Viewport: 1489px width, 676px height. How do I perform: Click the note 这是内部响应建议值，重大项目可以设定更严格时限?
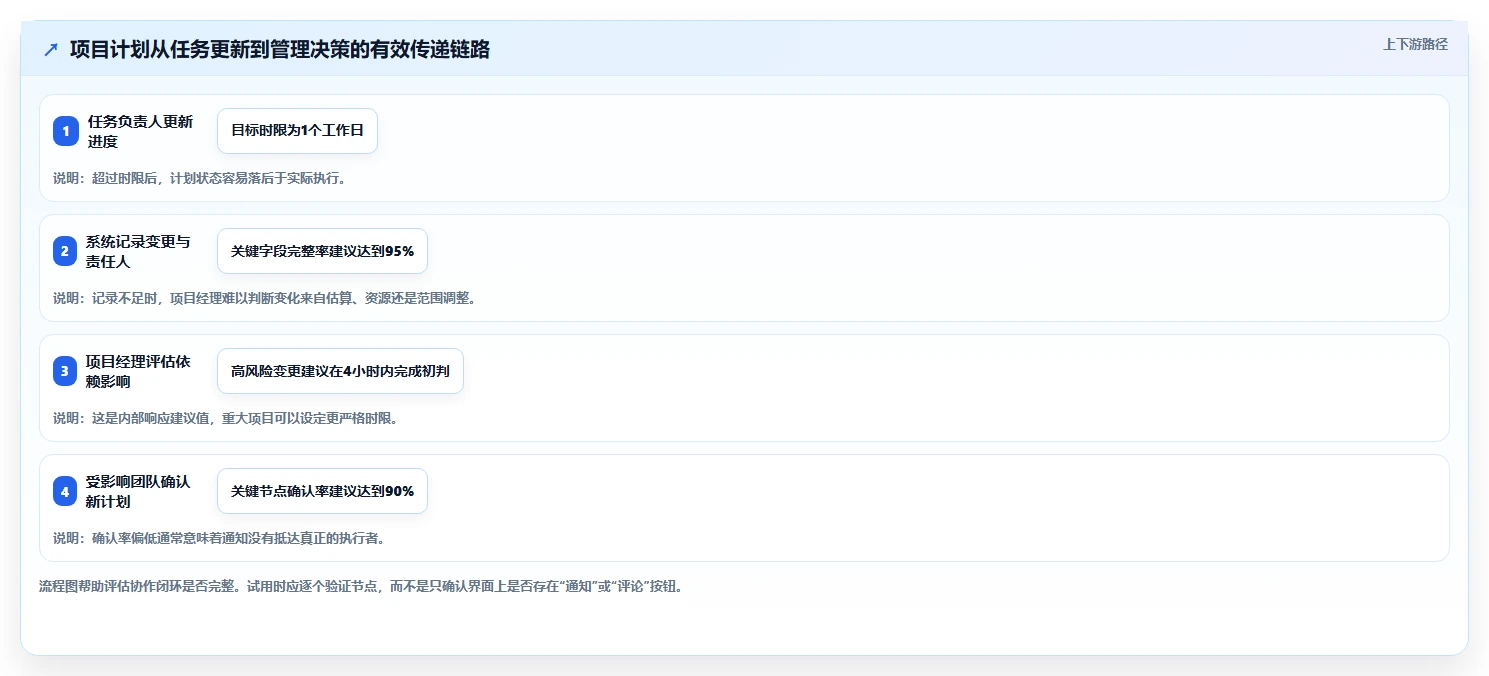point(225,418)
